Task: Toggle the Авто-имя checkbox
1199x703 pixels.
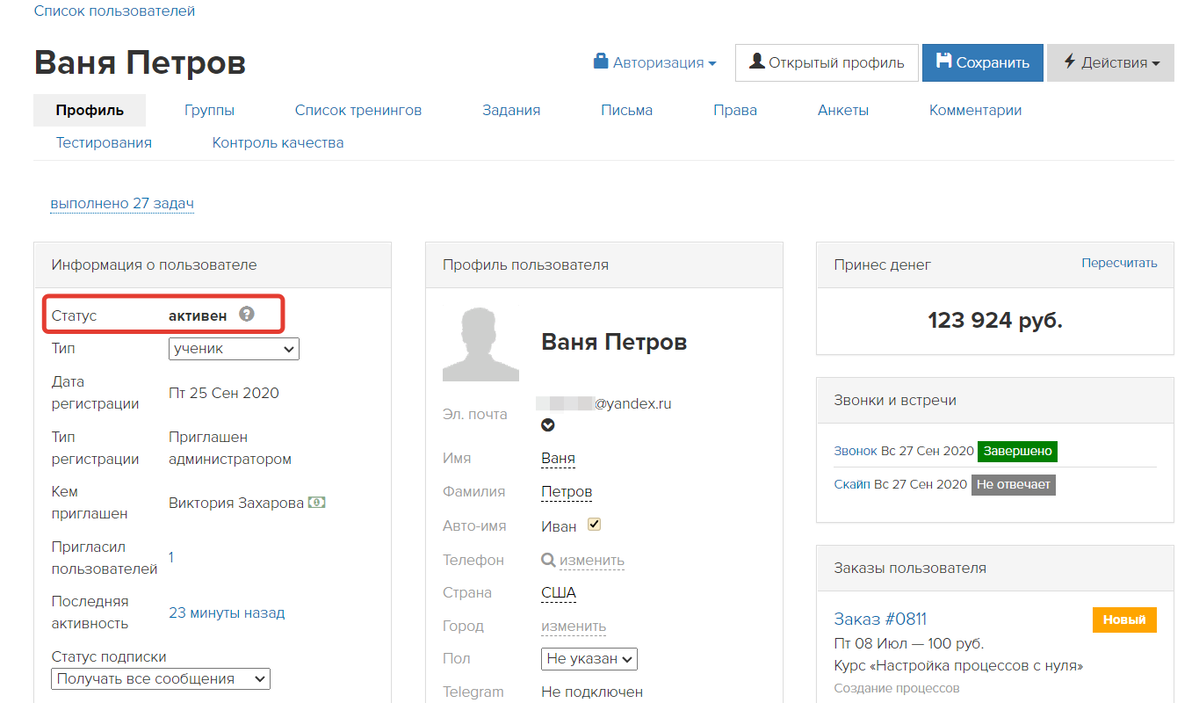Action: [594, 525]
